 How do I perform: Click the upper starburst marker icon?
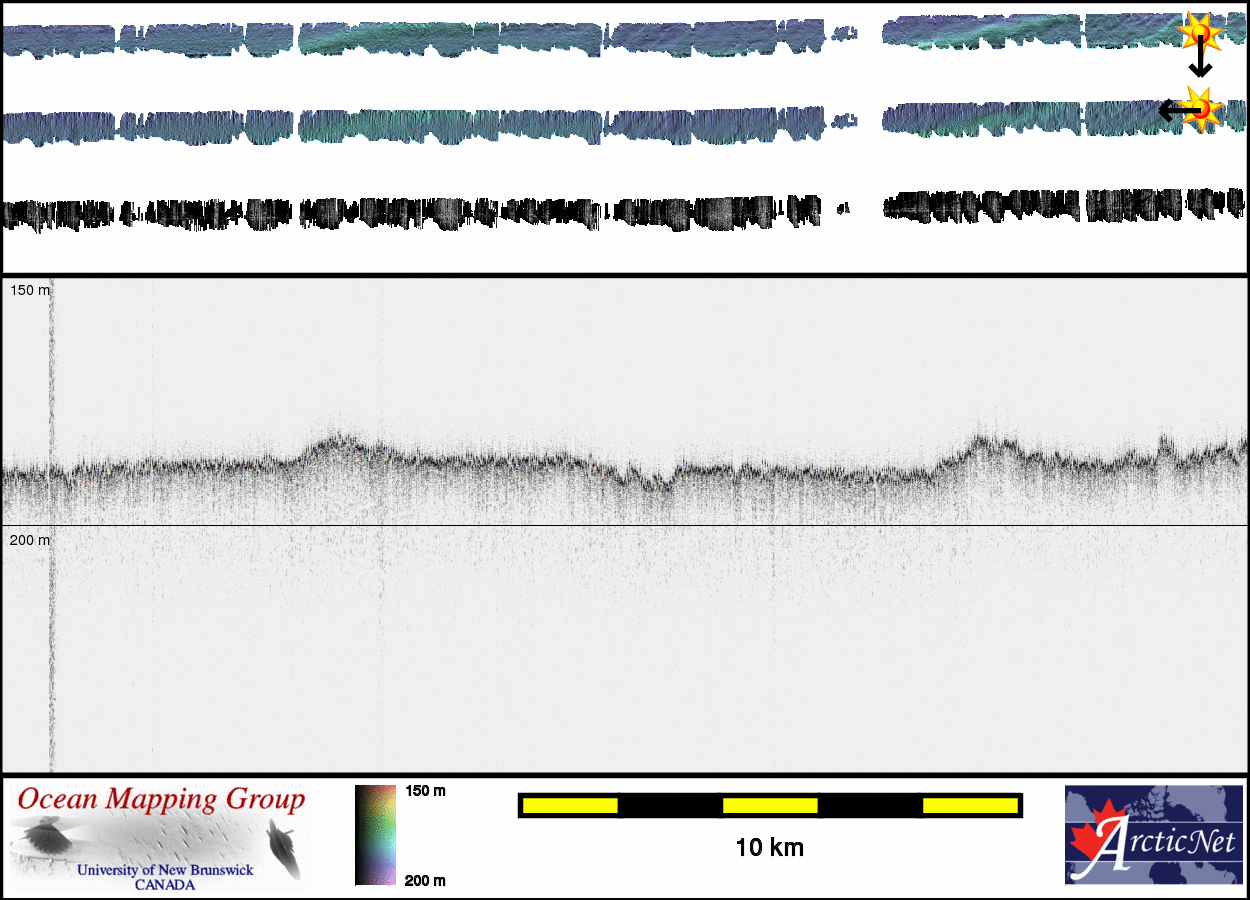[x=1199, y=33]
